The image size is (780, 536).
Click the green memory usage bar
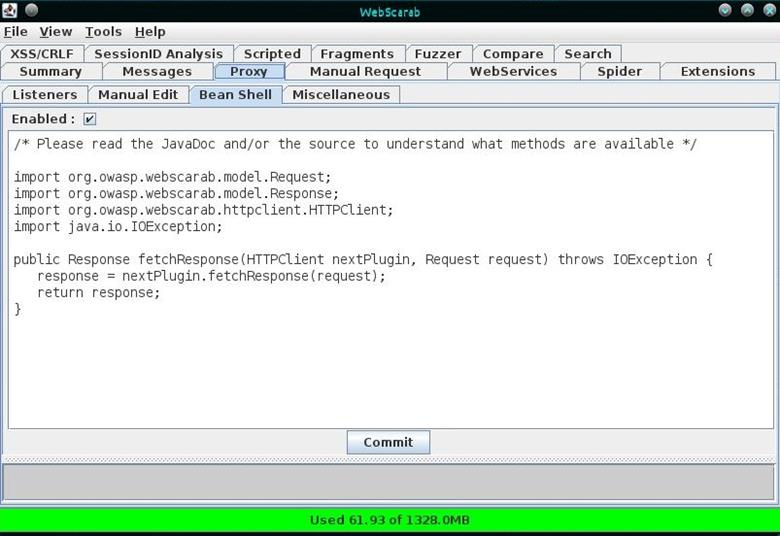[390, 519]
